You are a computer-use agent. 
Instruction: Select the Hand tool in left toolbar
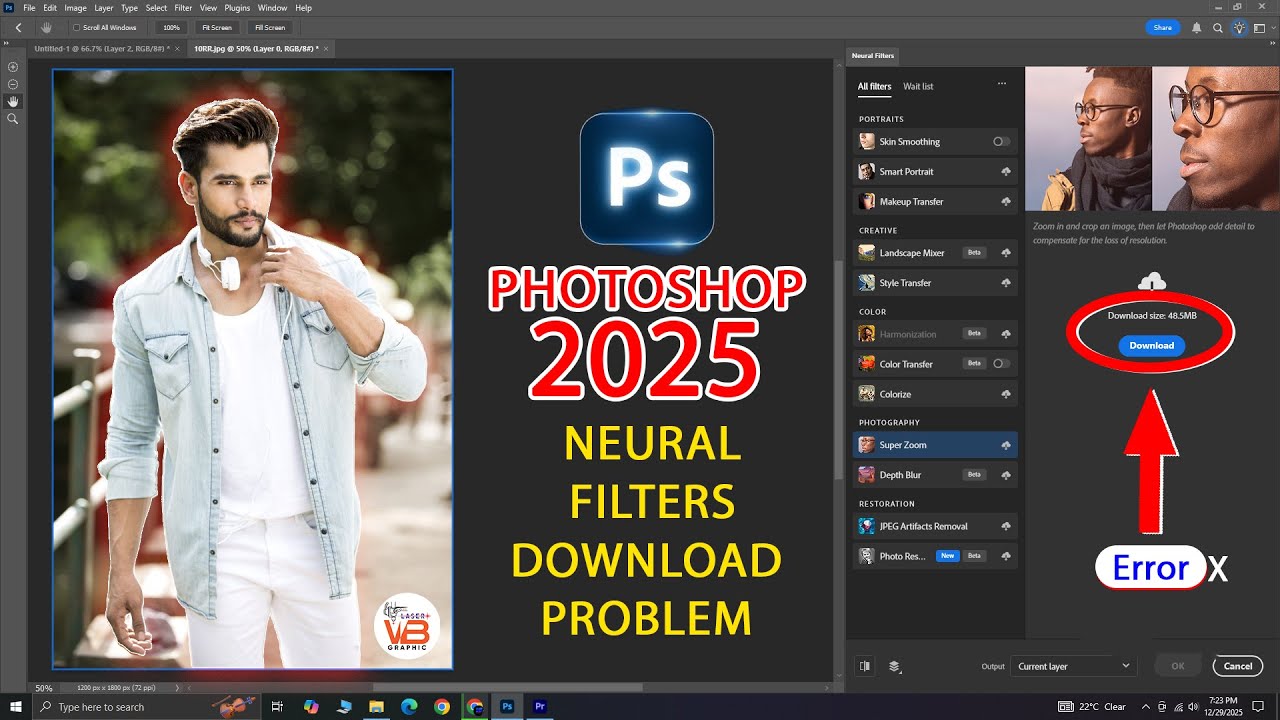tap(13, 101)
